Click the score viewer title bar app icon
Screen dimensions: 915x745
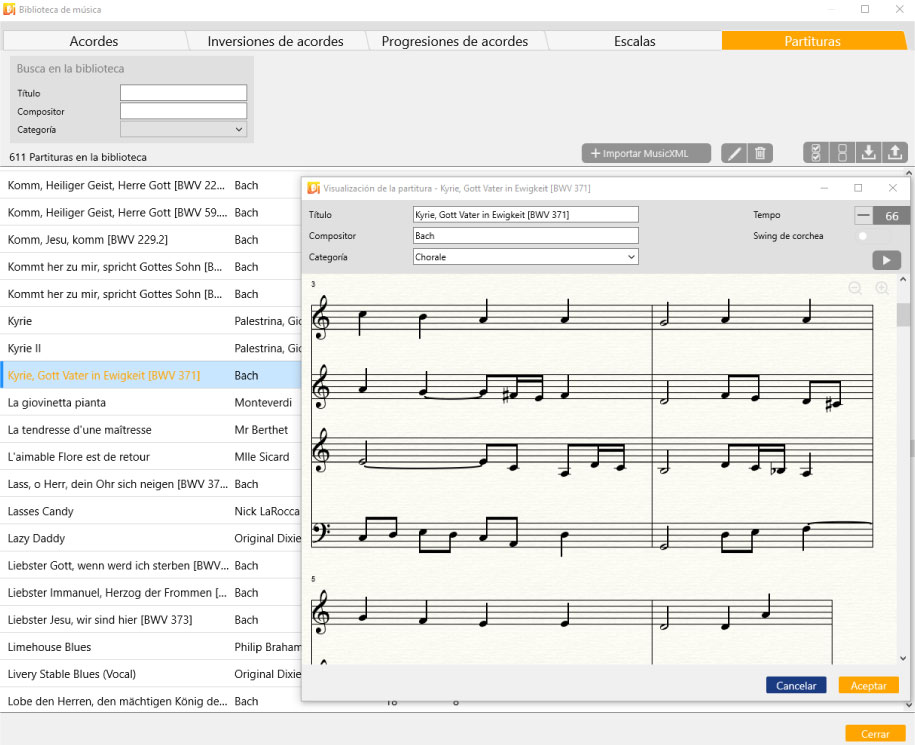pyautogui.click(x=314, y=188)
